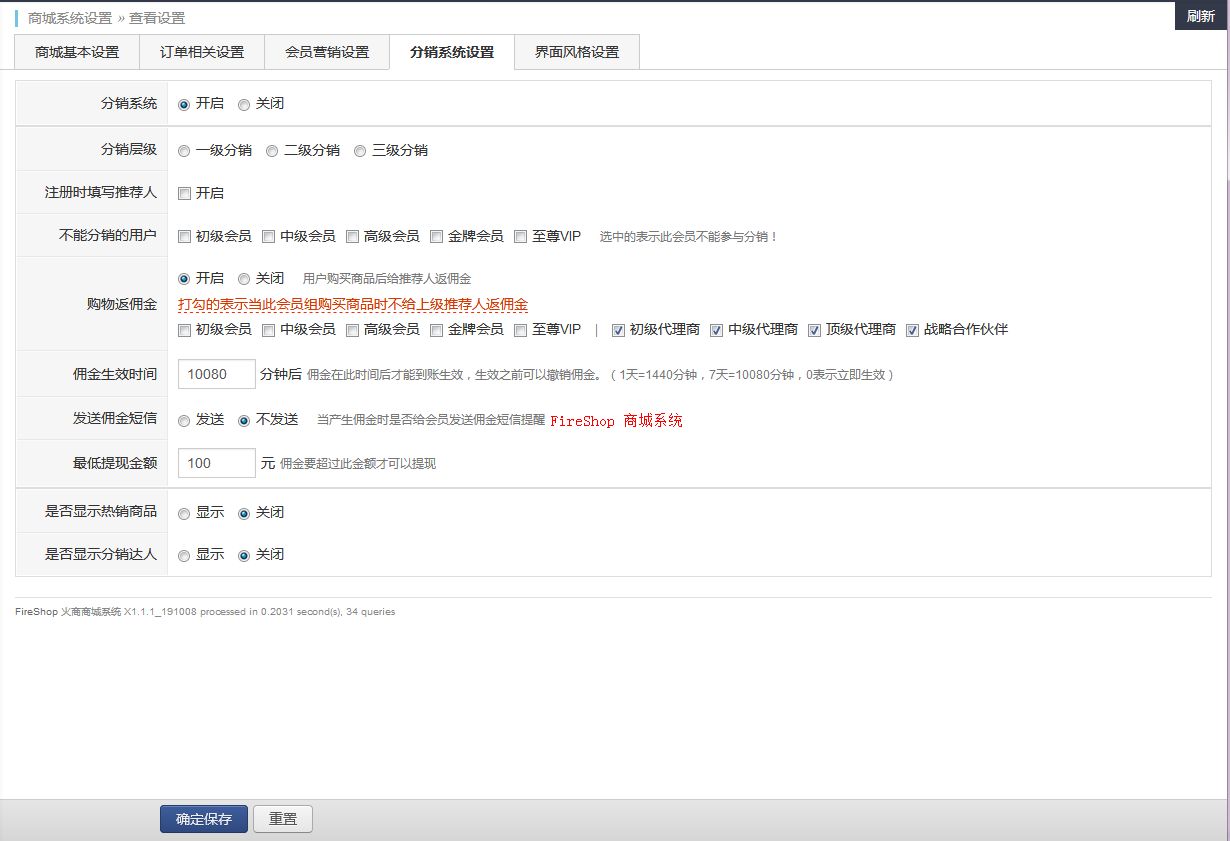Select 显示 for 是否显示分销达人

click(x=184, y=556)
